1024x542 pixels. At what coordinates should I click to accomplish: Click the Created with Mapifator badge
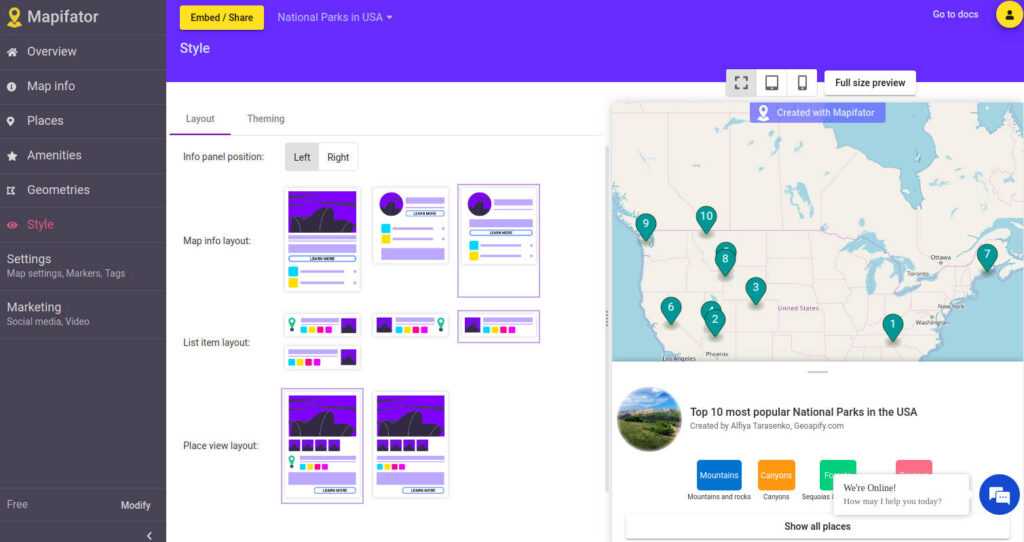pyautogui.click(x=817, y=112)
